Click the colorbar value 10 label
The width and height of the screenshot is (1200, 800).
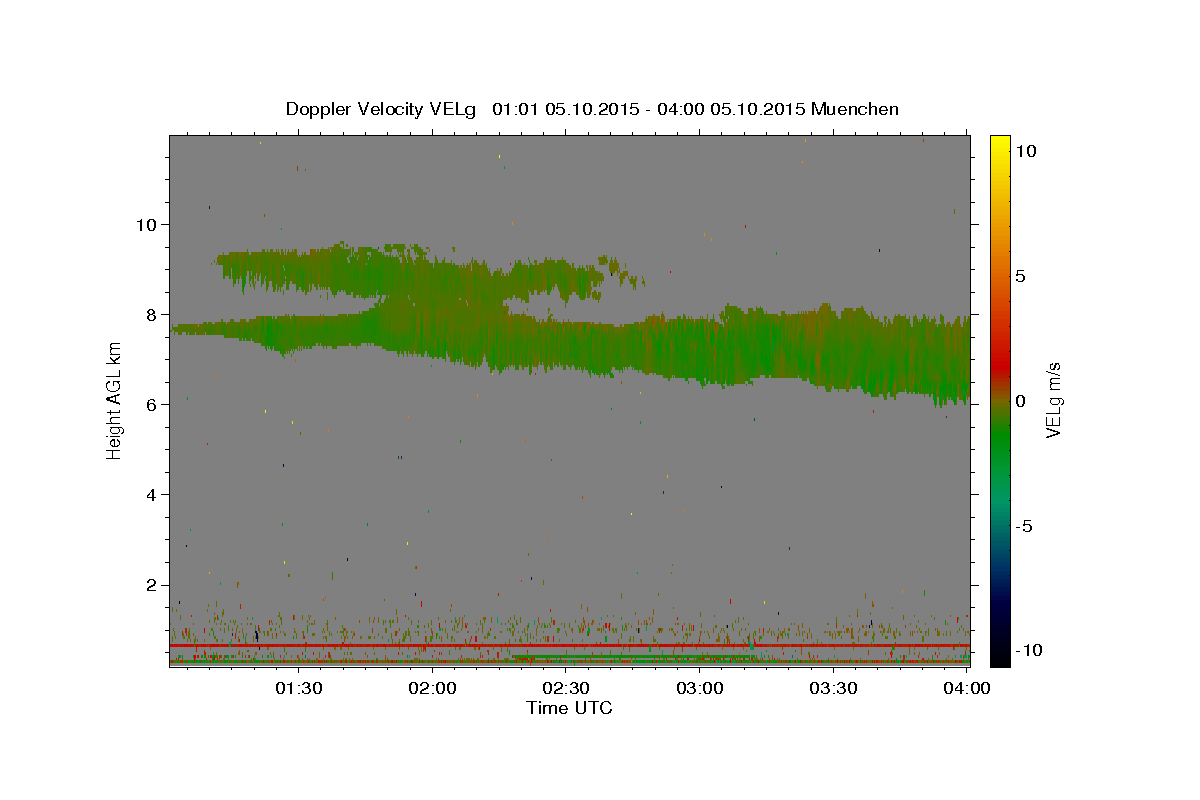1025,151
